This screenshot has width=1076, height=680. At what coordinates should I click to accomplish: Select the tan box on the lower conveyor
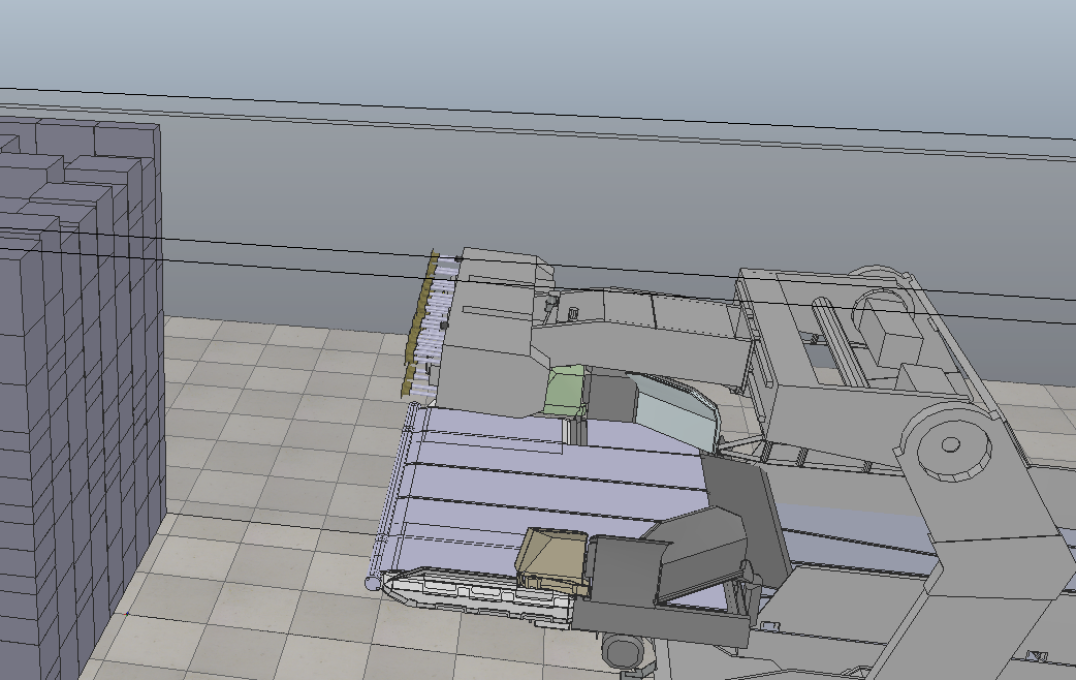click(x=552, y=561)
